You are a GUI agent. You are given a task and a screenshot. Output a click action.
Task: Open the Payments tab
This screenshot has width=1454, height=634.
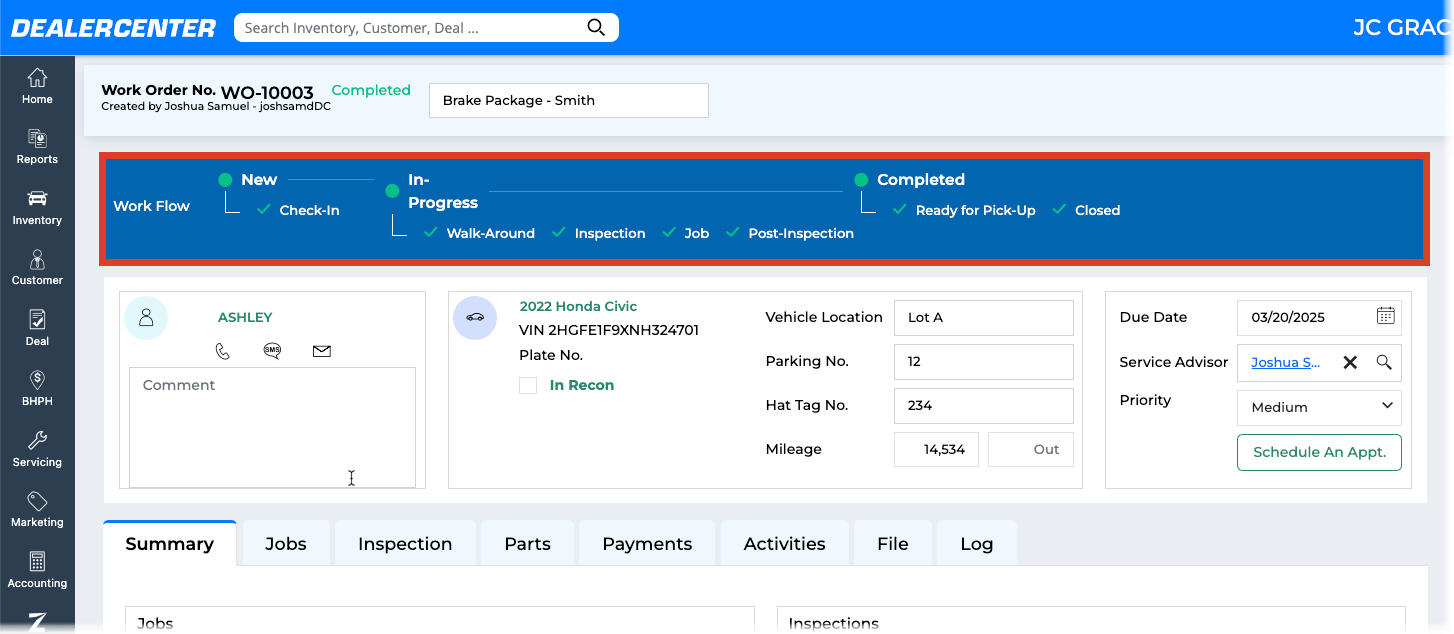click(647, 544)
